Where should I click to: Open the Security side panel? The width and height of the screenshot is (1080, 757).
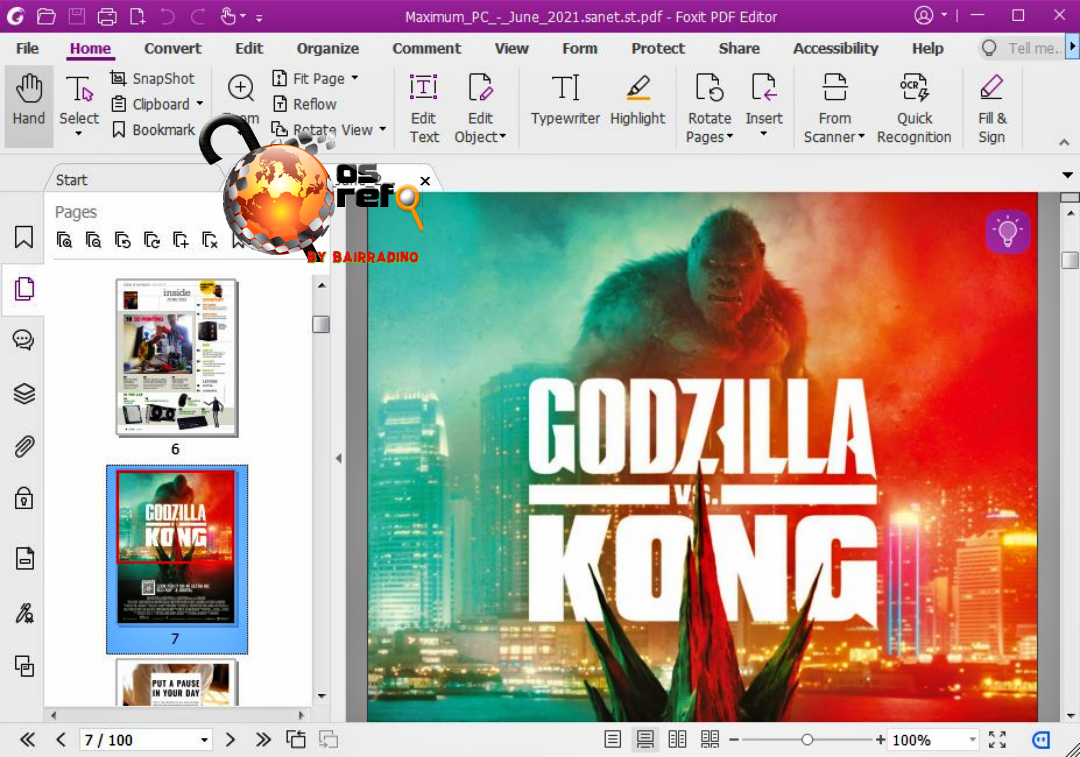click(24, 498)
